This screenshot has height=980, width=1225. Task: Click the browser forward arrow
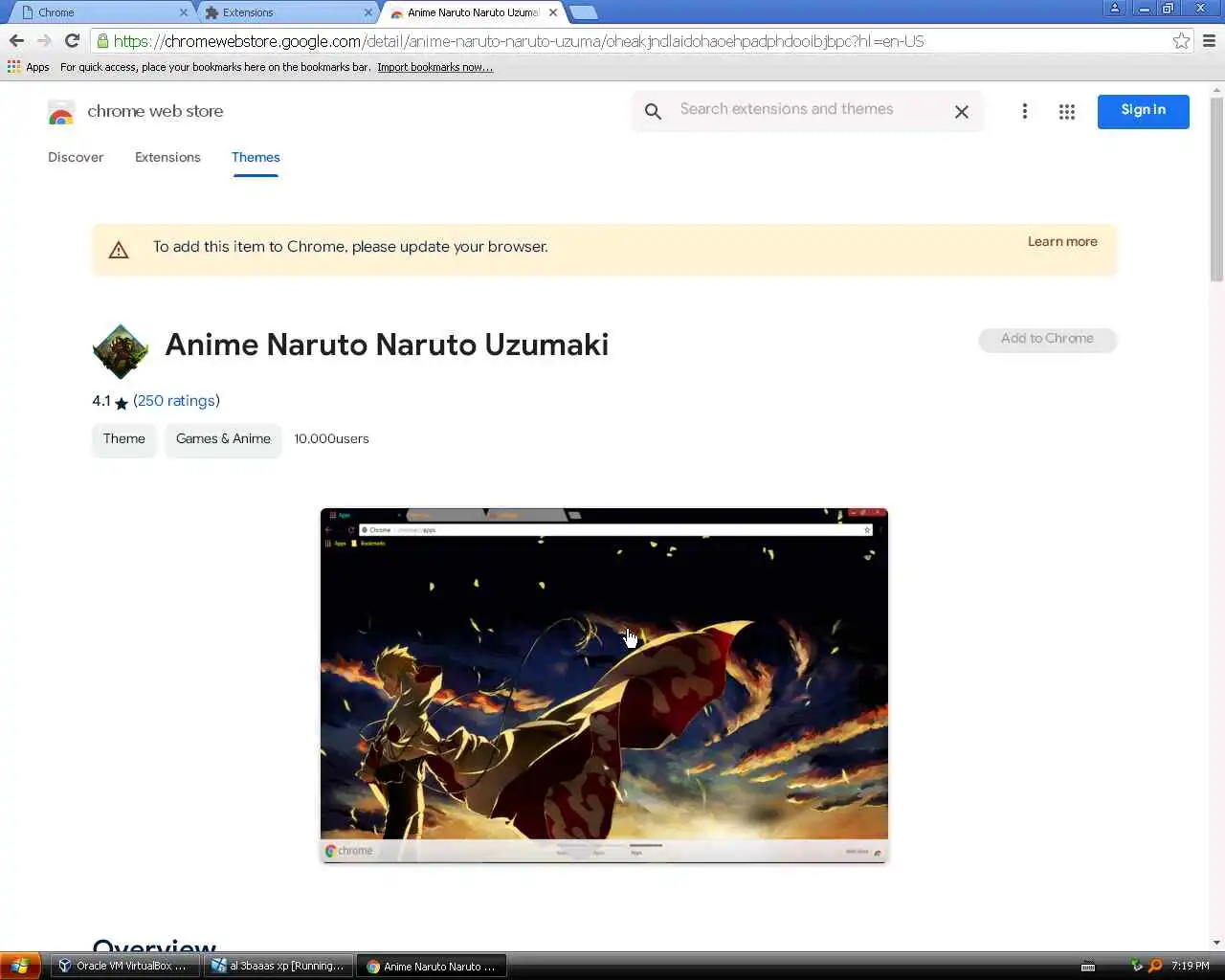pos(44,41)
